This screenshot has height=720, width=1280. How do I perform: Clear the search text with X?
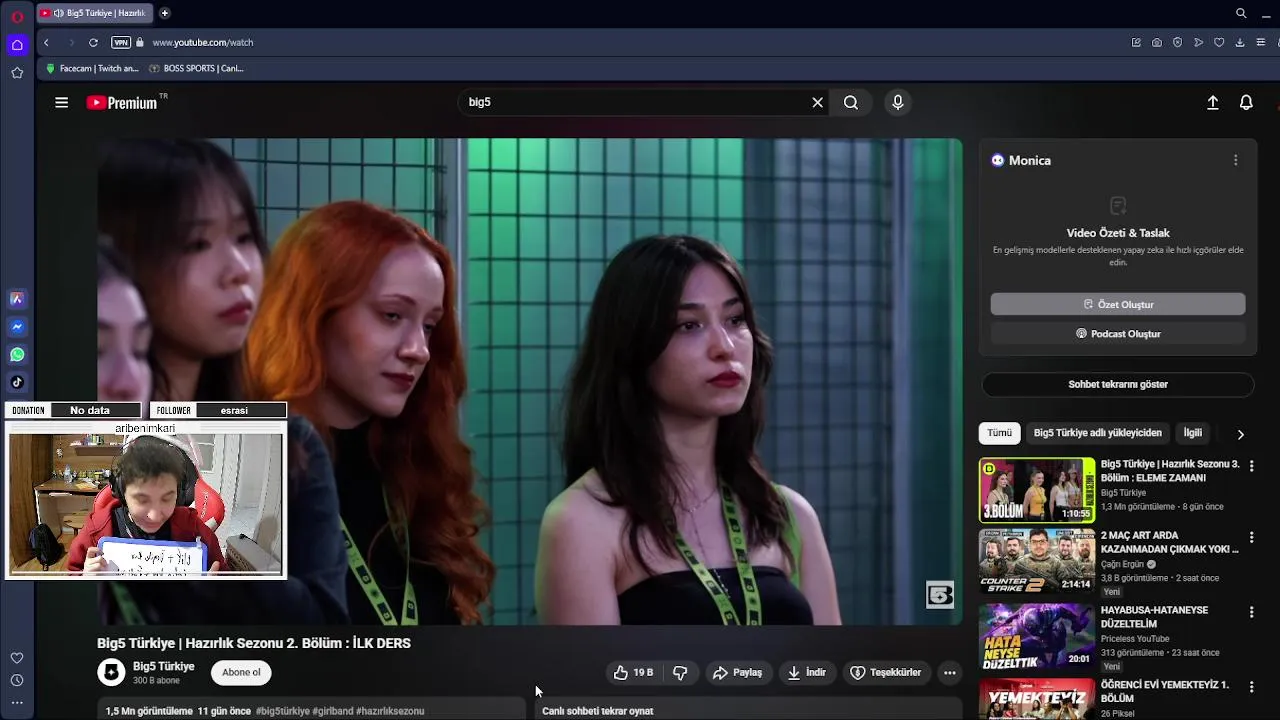coord(817,102)
